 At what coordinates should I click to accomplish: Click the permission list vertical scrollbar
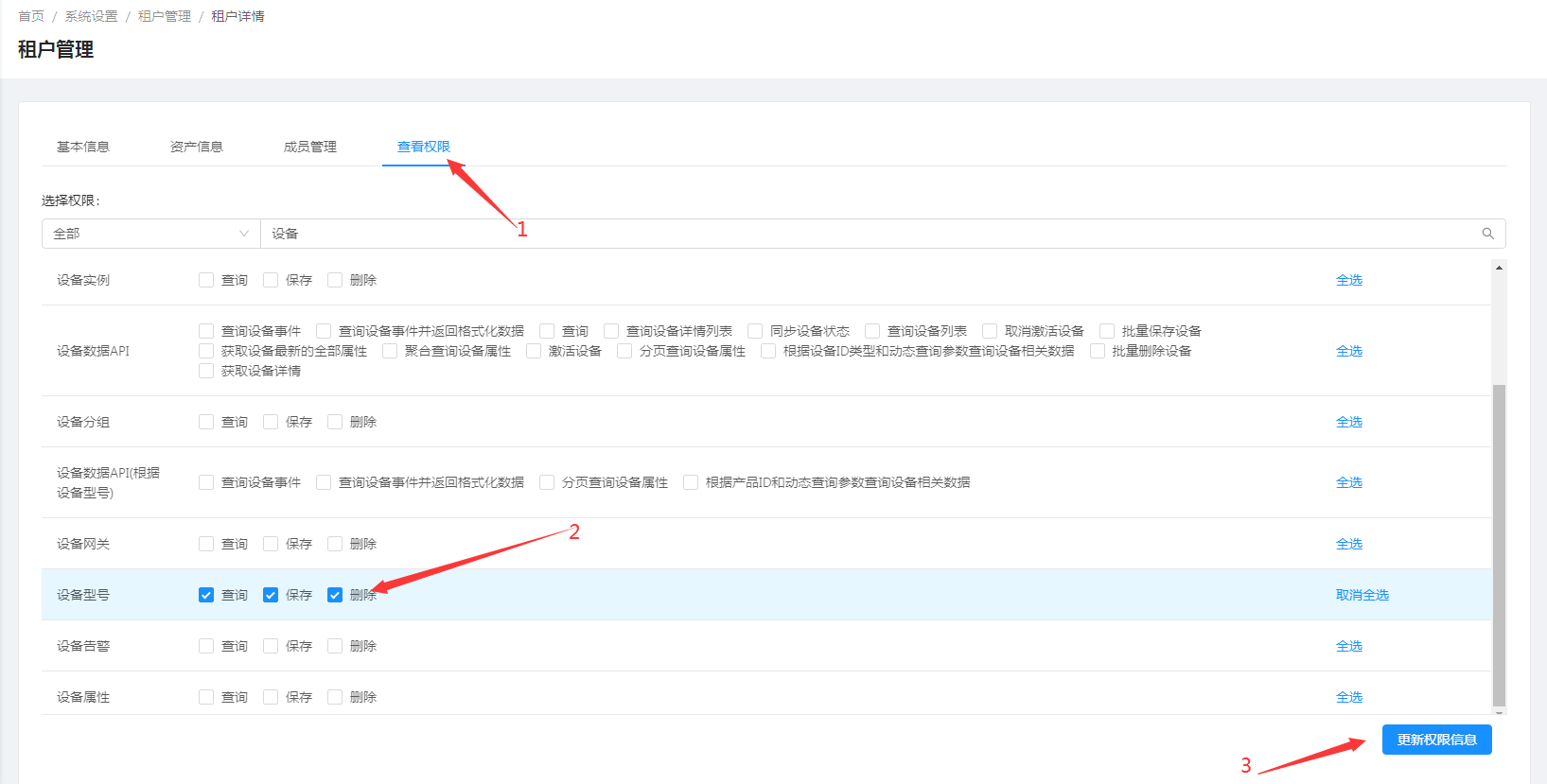[1499, 544]
